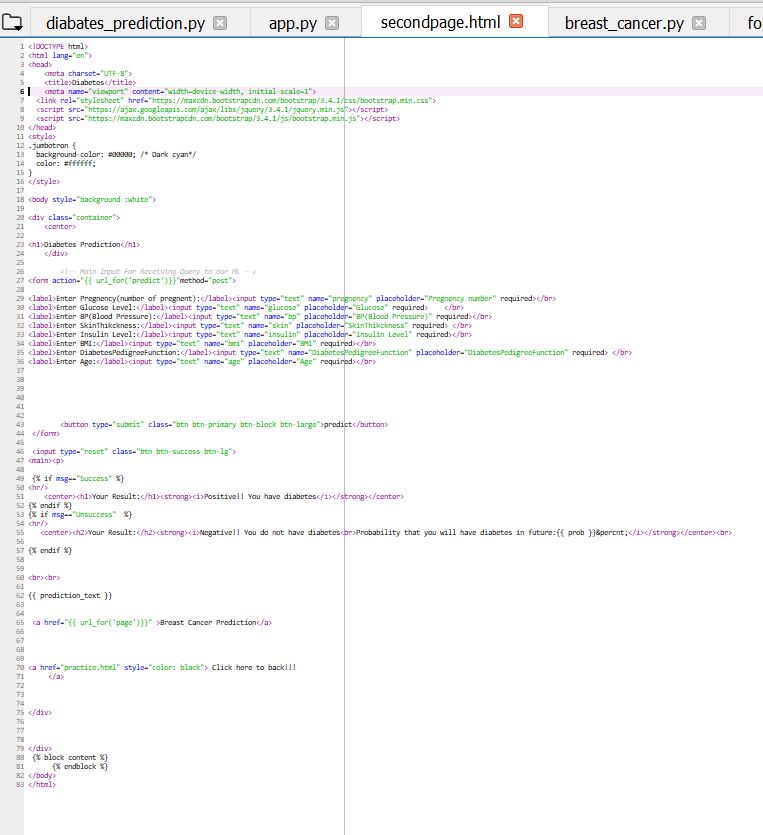Image resolution: width=763 pixels, height=835 pixels.
Task: Switch to the diabates_prediction.py tab
Action: [x=125, y=23]
